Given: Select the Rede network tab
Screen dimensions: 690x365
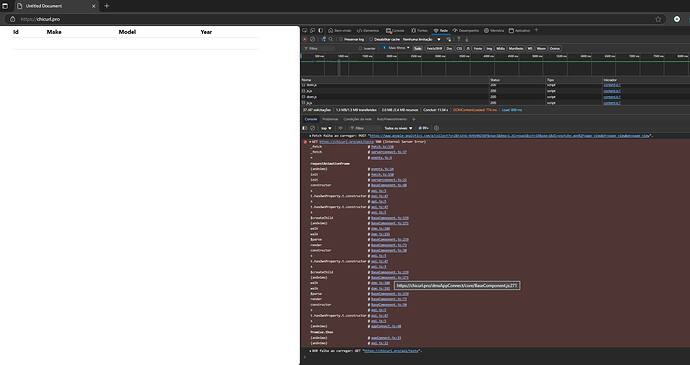Looking at the screenshot, I should (x=441, y=30).
